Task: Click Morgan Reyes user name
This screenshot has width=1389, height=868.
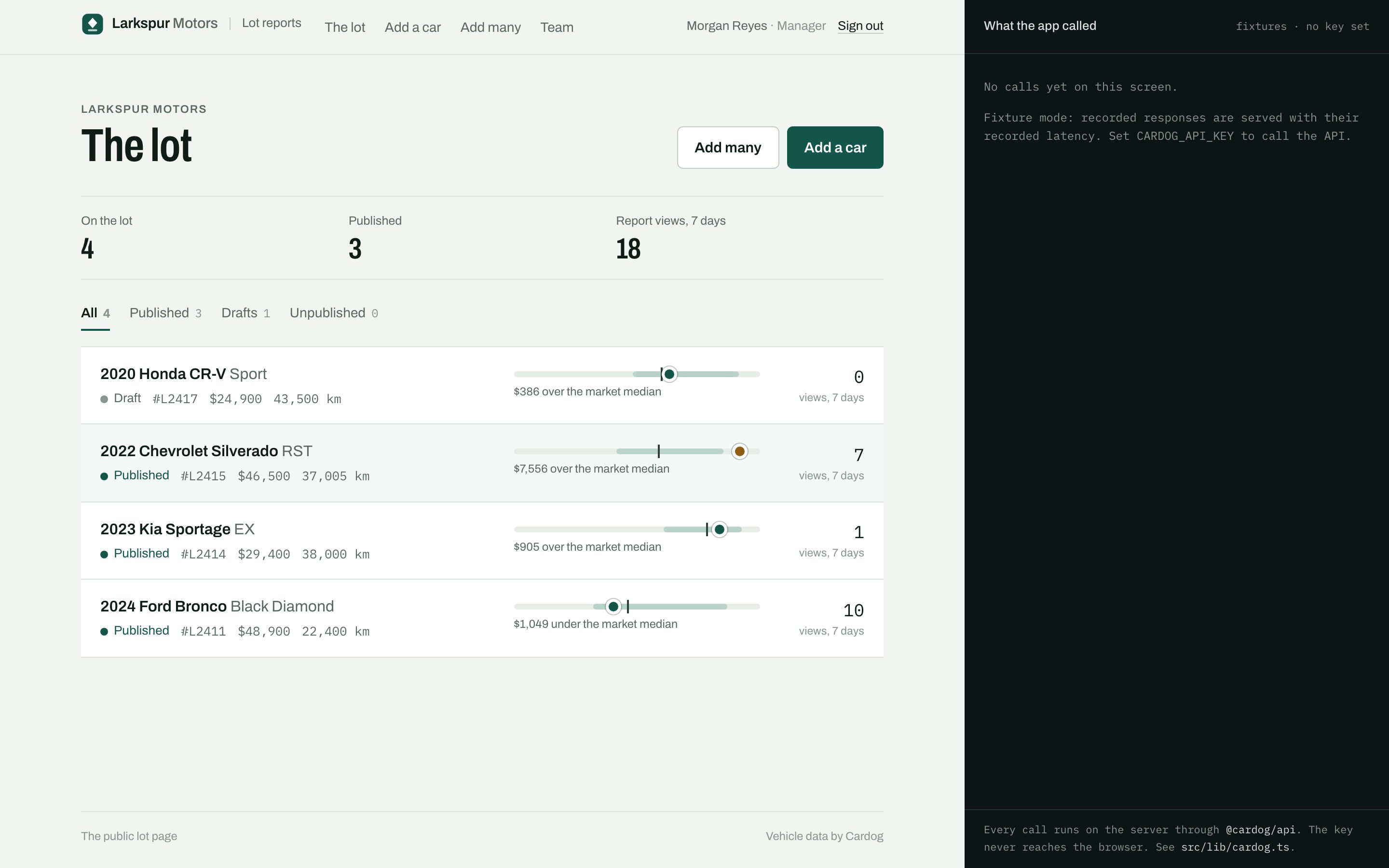Action: [727, 26]
